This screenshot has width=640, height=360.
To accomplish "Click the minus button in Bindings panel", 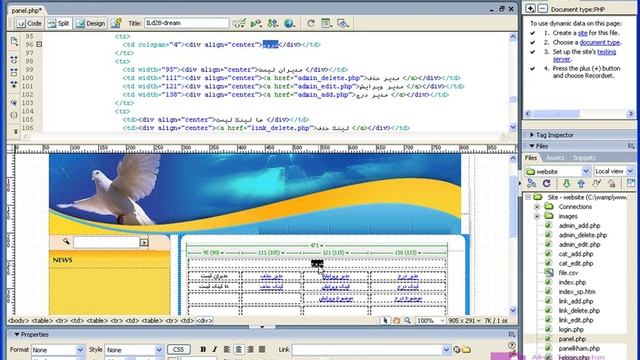I will (542, 9).
